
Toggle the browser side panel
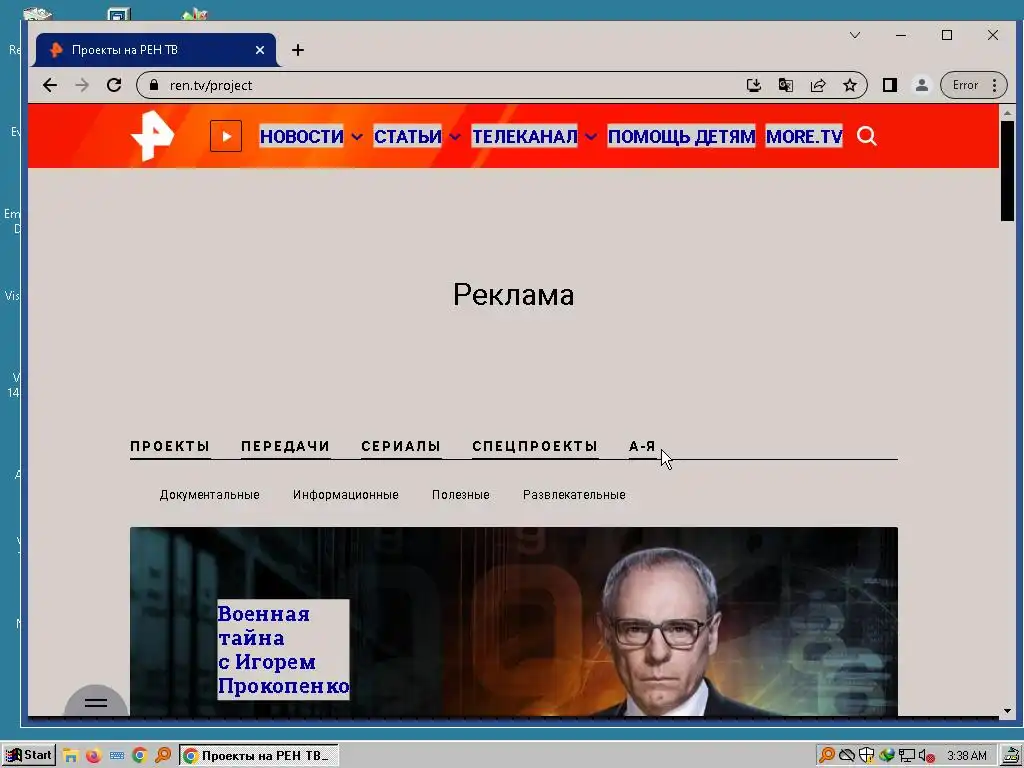[x=889, y=85]
